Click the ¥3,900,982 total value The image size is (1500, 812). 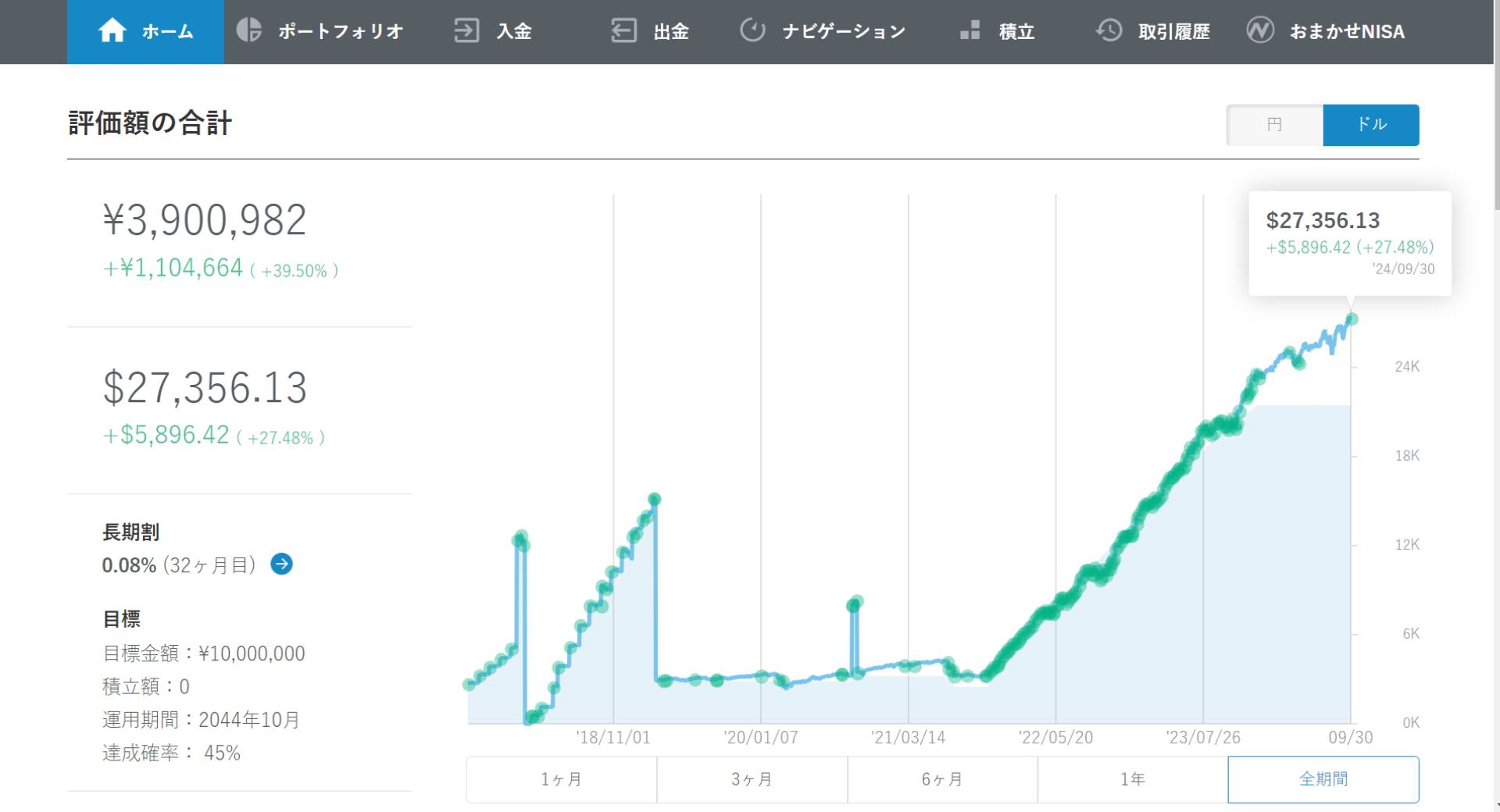click(205, 220)
